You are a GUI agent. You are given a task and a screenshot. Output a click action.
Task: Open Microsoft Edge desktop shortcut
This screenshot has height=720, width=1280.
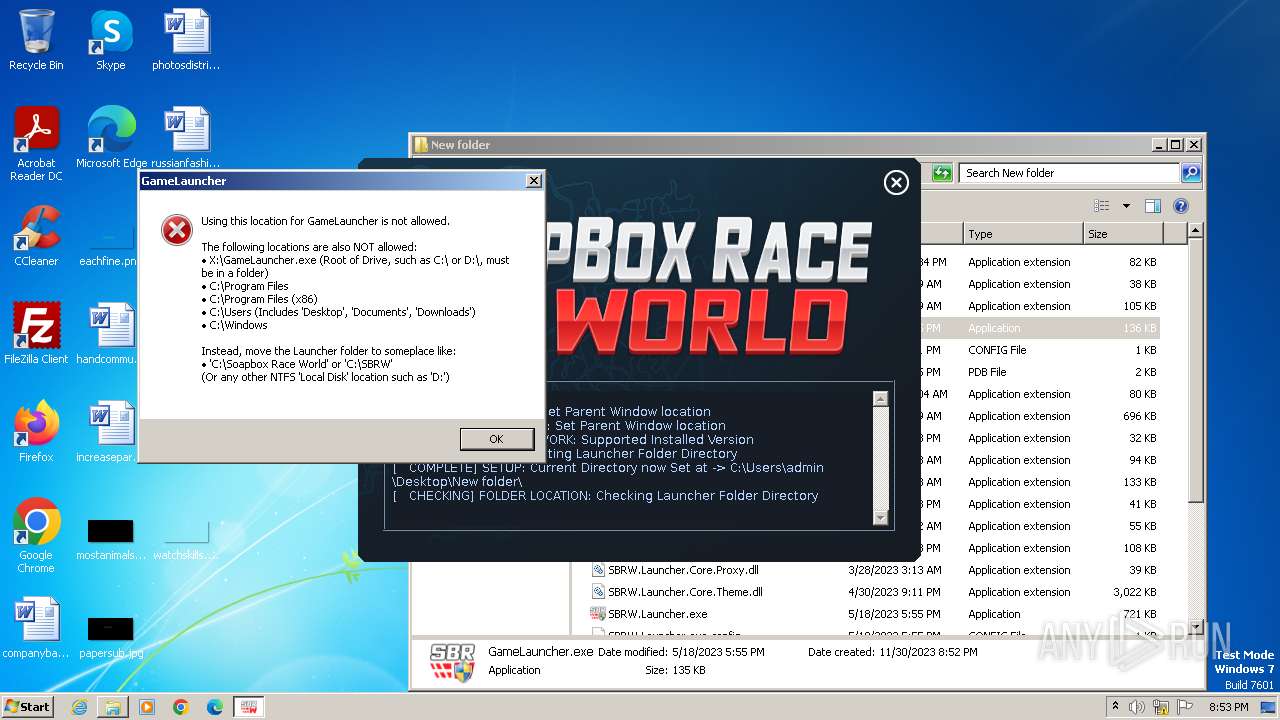(x=111, y=138)
